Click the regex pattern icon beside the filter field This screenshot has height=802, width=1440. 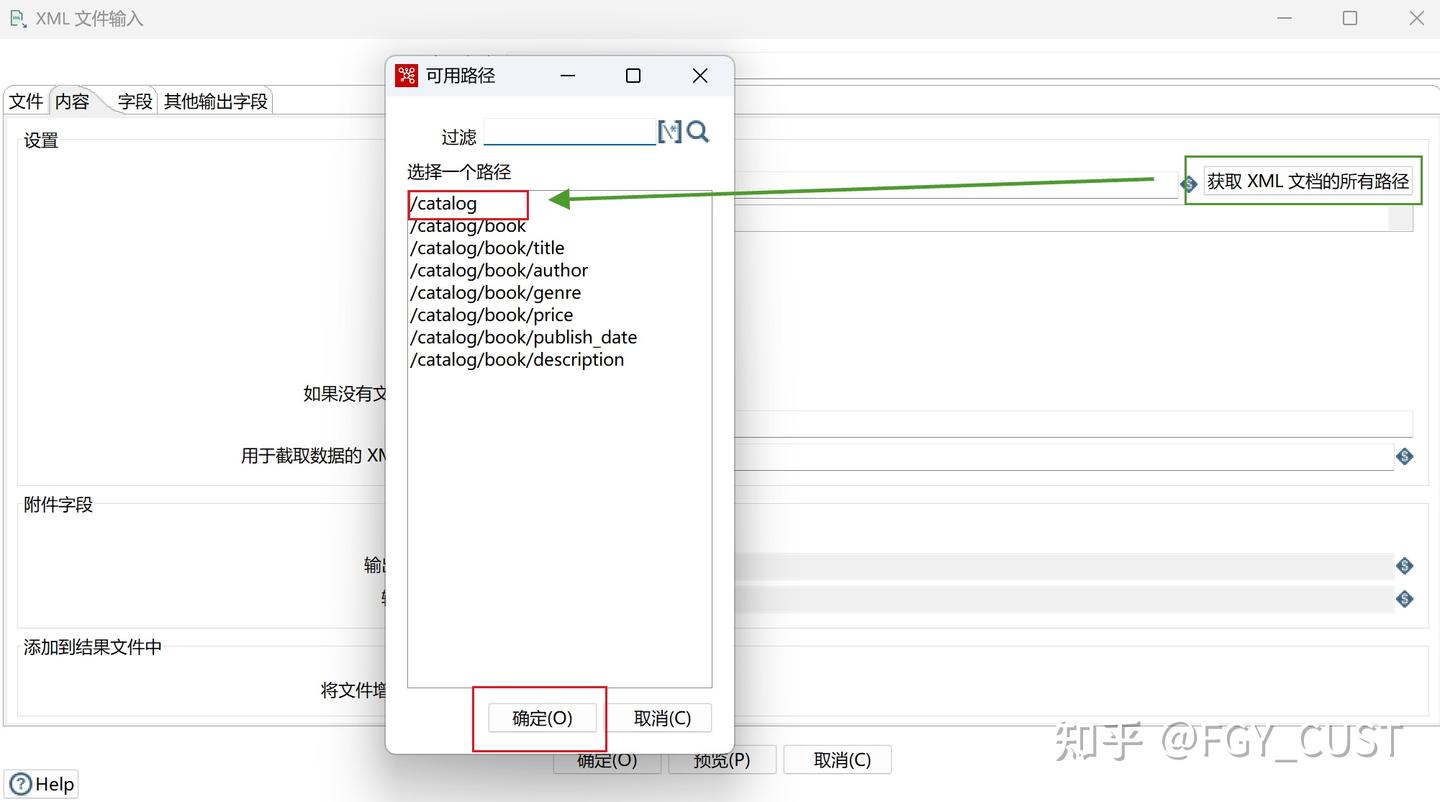click(669, 131)
